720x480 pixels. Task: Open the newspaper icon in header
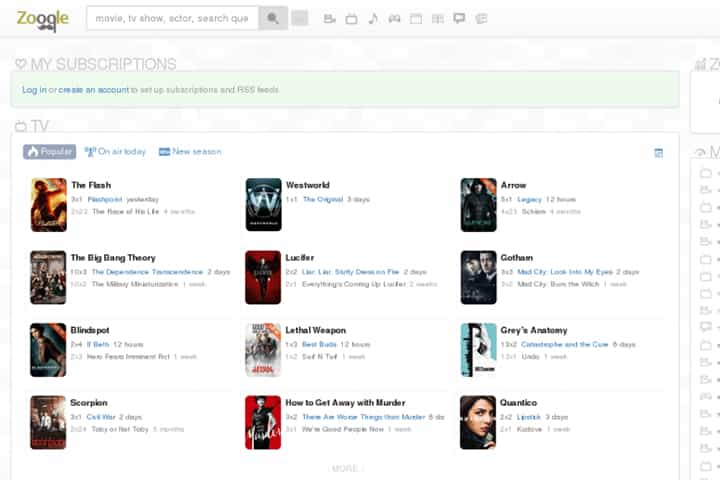point(481,19)
